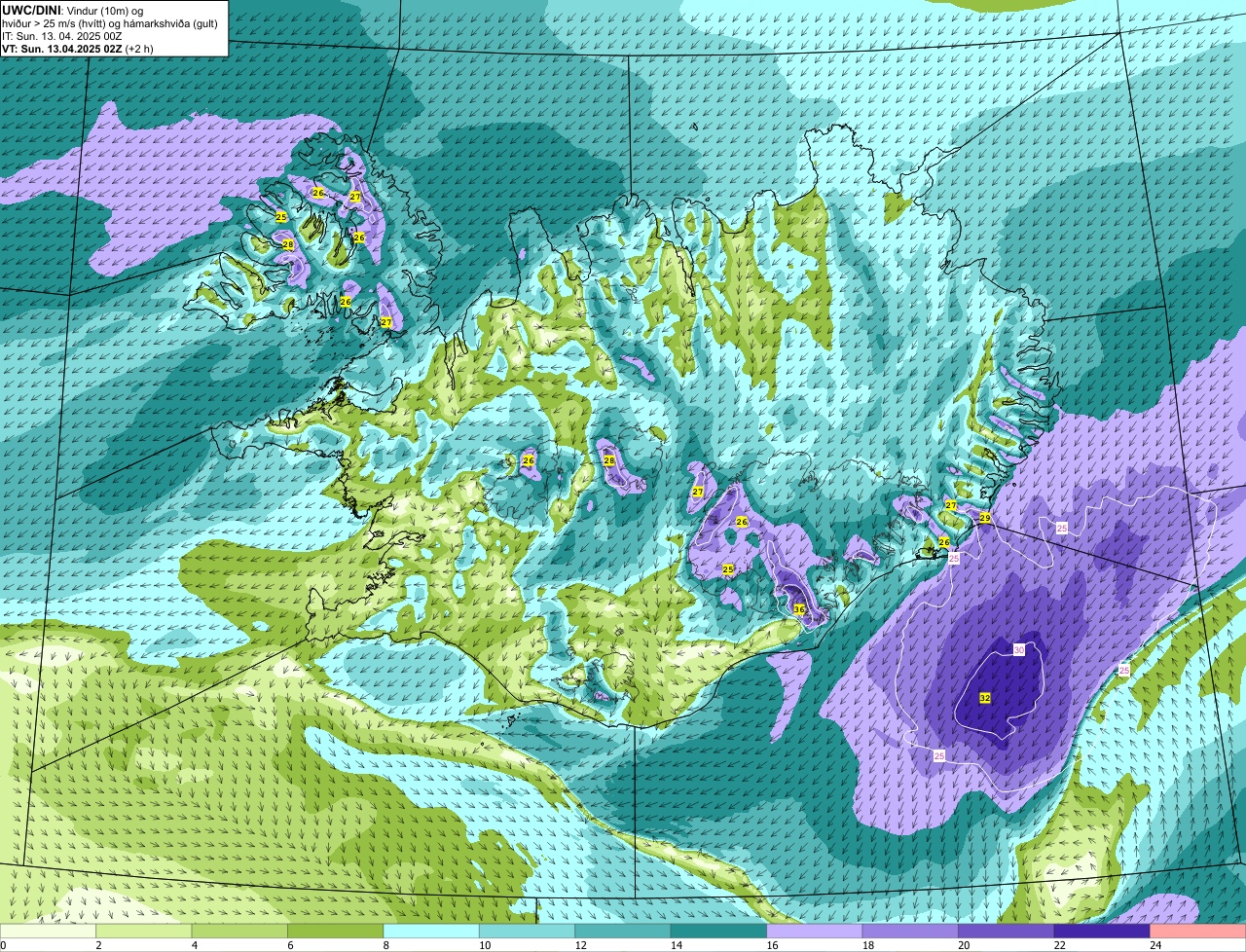Click the yellow 32 max gust label offshore
The width and height of the screenshot is (1246, 952).
[x=985, y=699]
